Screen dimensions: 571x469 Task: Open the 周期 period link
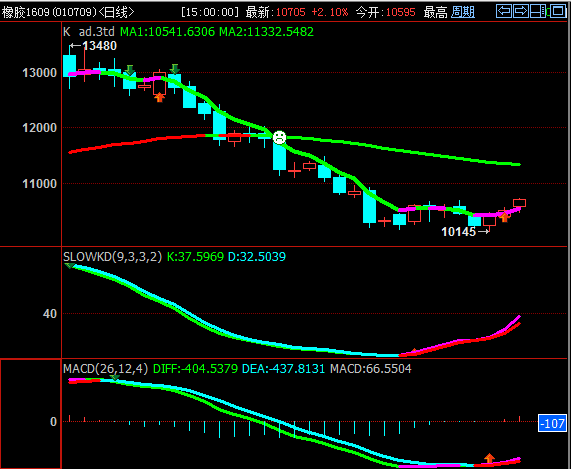point(463,12)
